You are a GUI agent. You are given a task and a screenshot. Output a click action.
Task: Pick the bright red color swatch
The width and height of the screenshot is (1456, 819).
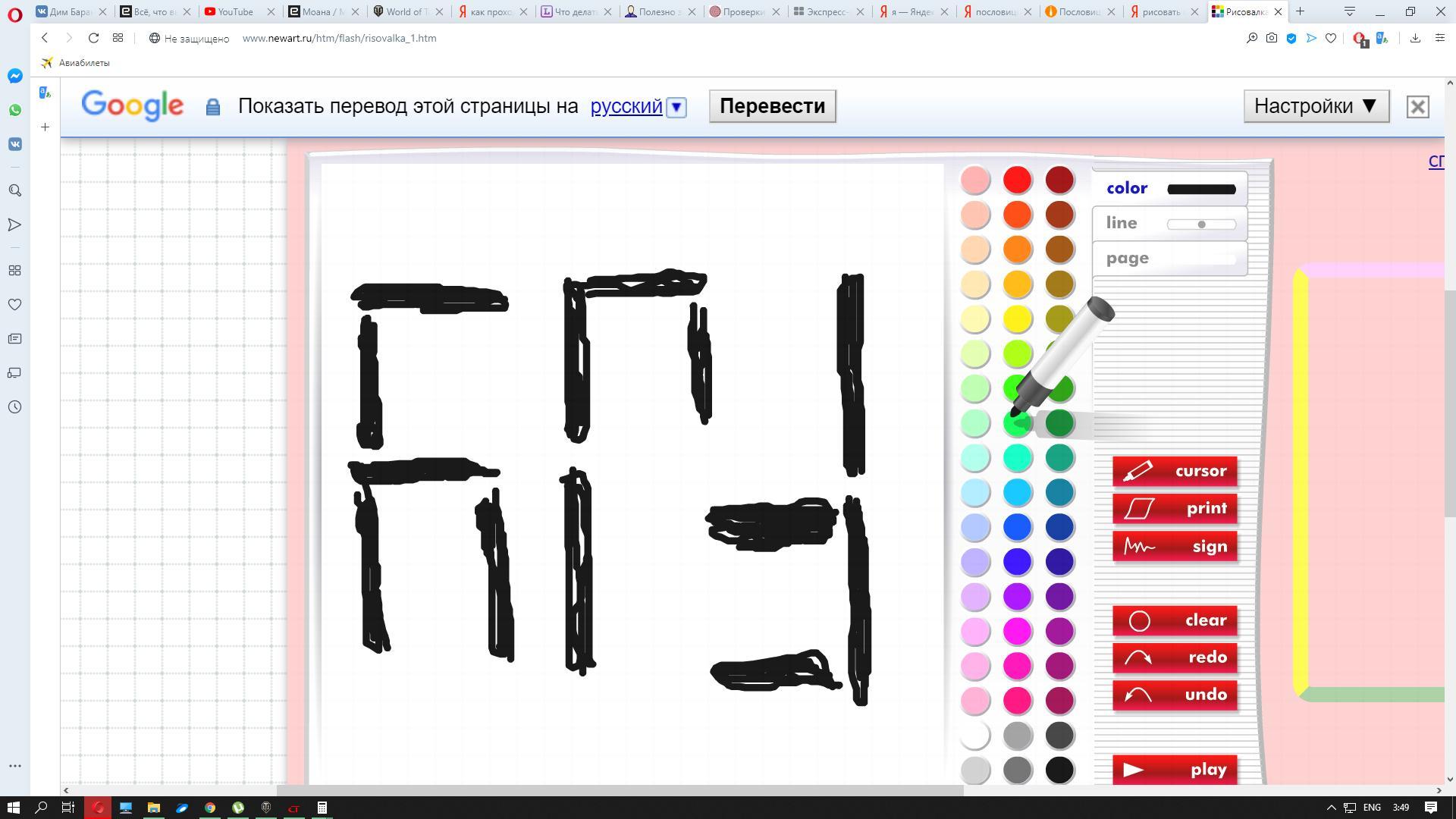tap(1018, 180)
